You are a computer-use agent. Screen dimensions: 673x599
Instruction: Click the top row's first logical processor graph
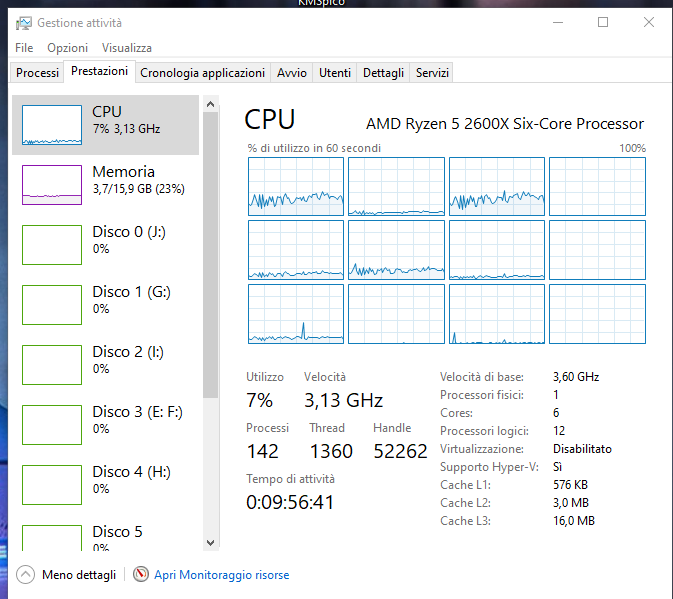[x=296, y=186]
